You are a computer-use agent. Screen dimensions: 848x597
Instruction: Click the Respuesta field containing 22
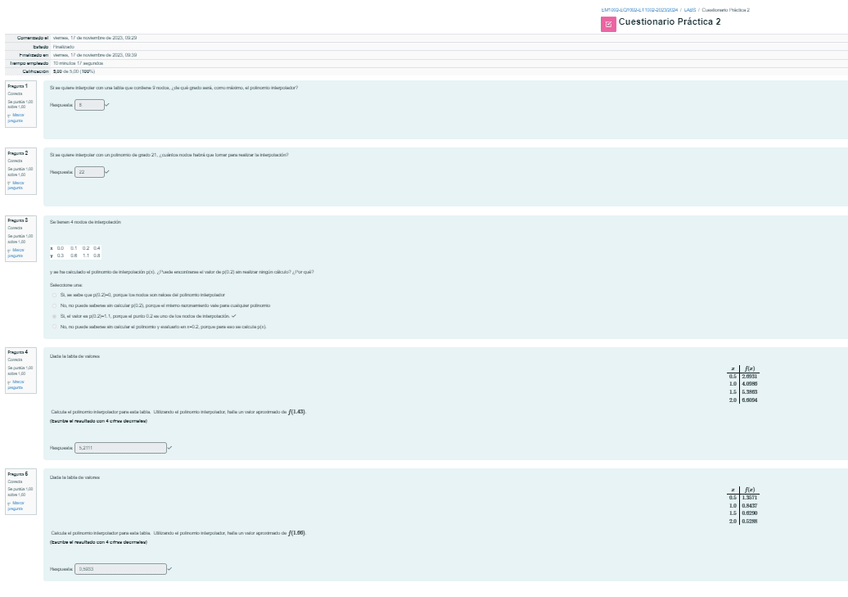(x=89, y=172)
